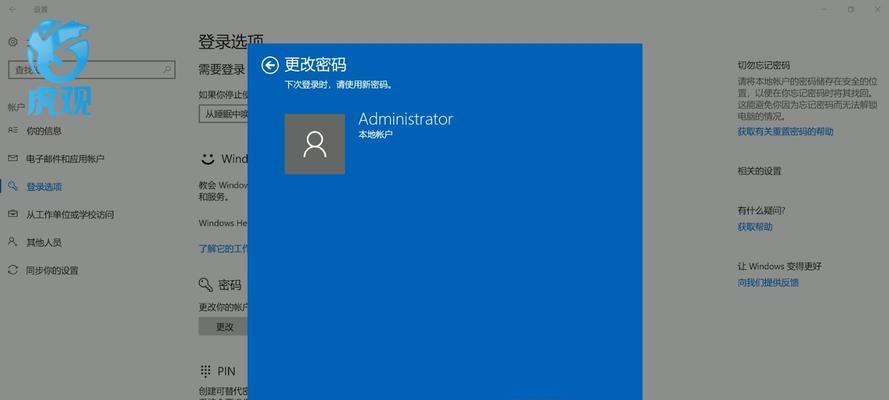Click the briefcase icon for work access
Screen dimensions: 889x400
pos(13,214)
